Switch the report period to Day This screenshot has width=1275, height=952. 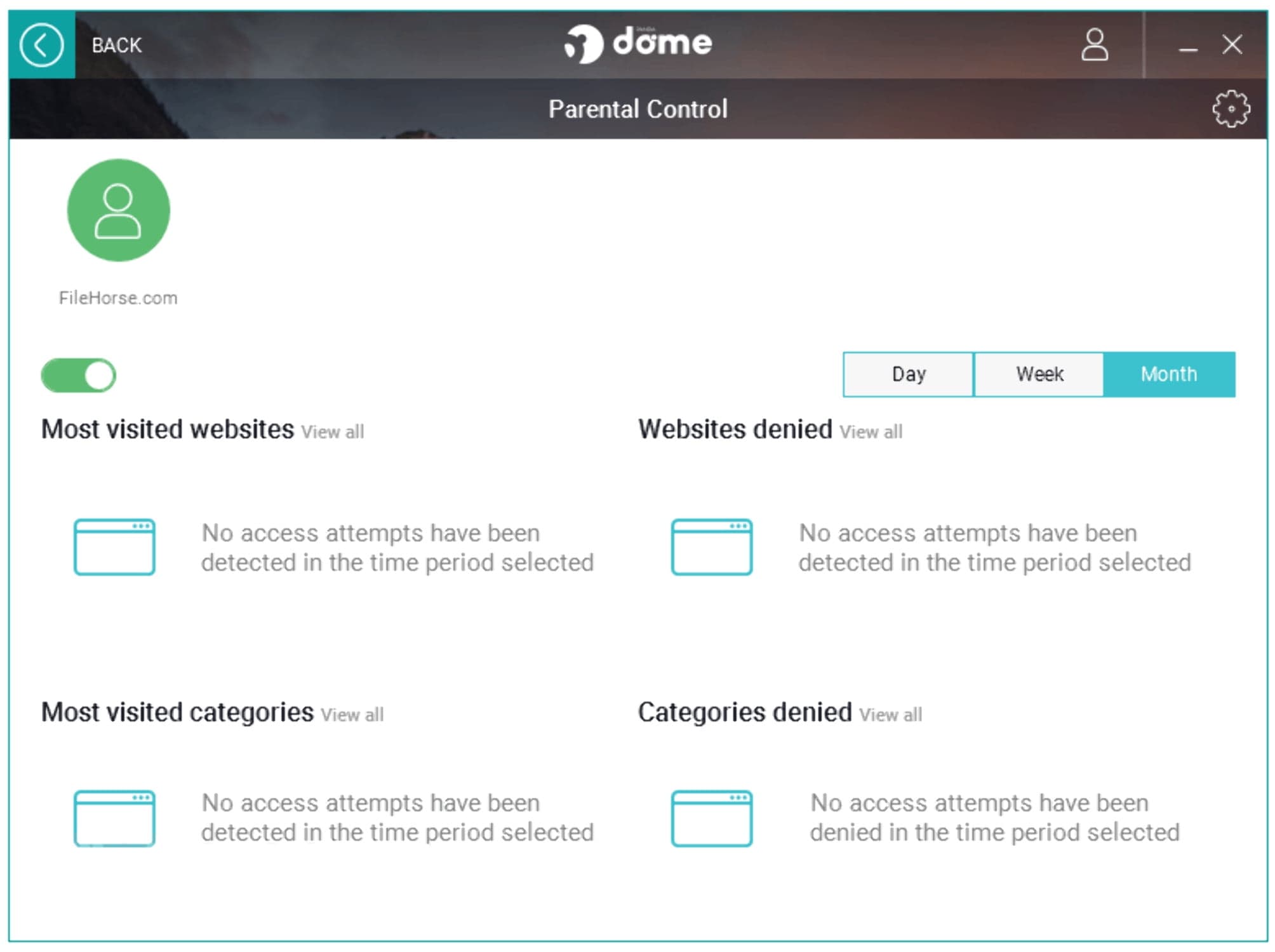908,374
